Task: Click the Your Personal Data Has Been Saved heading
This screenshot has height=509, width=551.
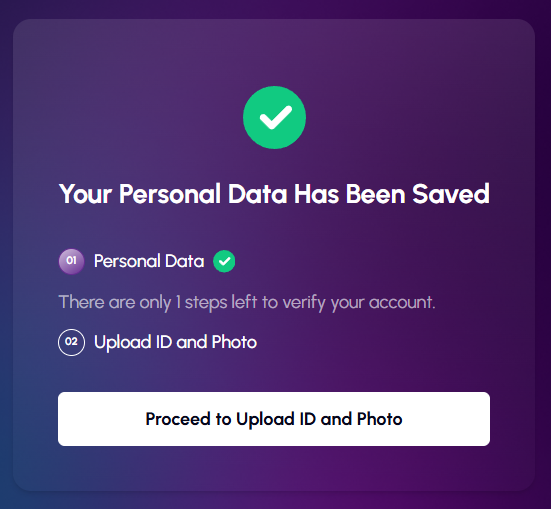Action: pyautogui.click(x=274, y=194)
